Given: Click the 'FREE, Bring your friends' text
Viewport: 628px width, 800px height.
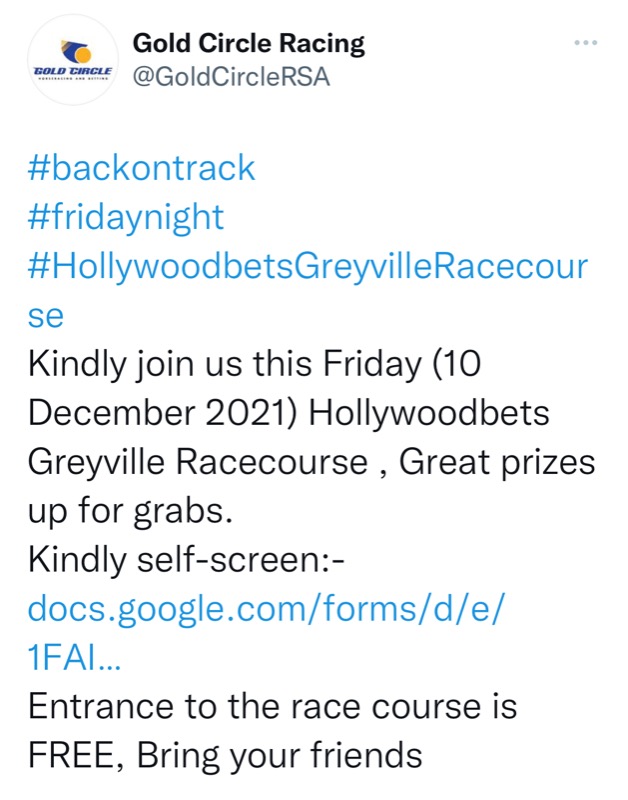Looking at the screenshot, I should (x=225, y=755).
